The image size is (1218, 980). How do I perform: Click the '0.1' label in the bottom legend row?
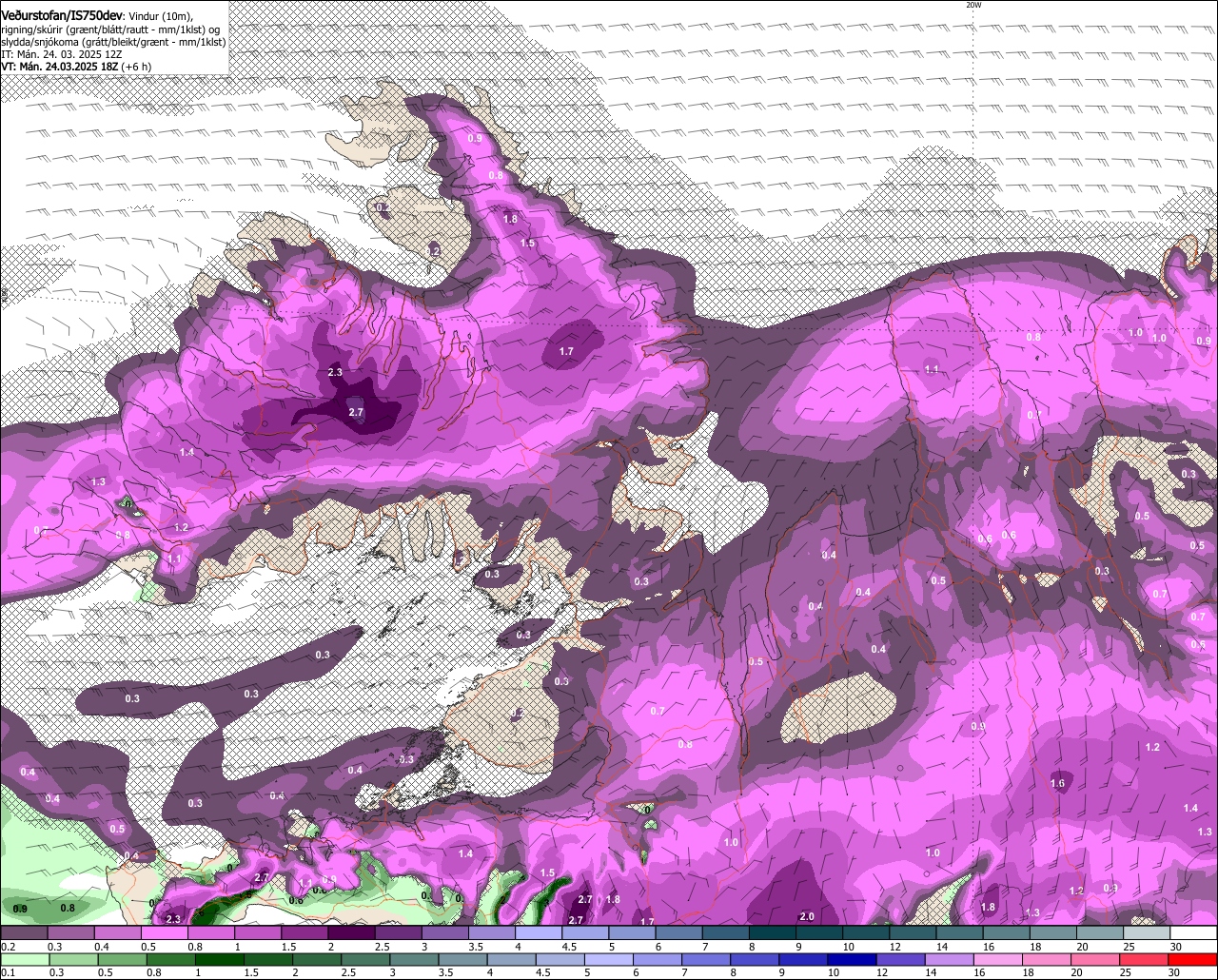pyautogui.click(x=8, y=972)
